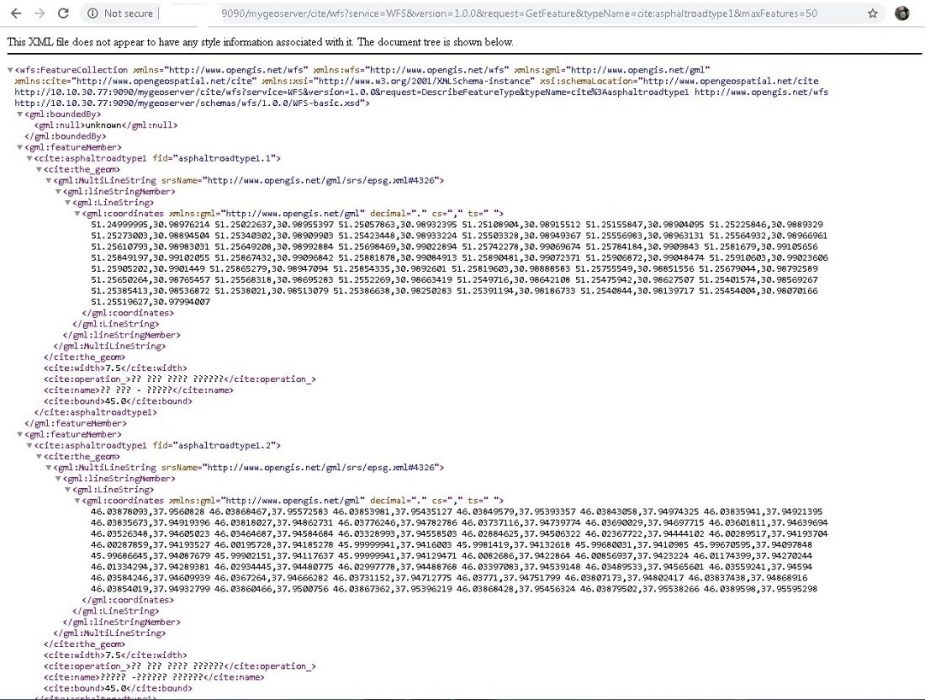The width and height of the screenshot is (925, 700).
Task: Click the Not secure label text
Action: tap(126, 14)
